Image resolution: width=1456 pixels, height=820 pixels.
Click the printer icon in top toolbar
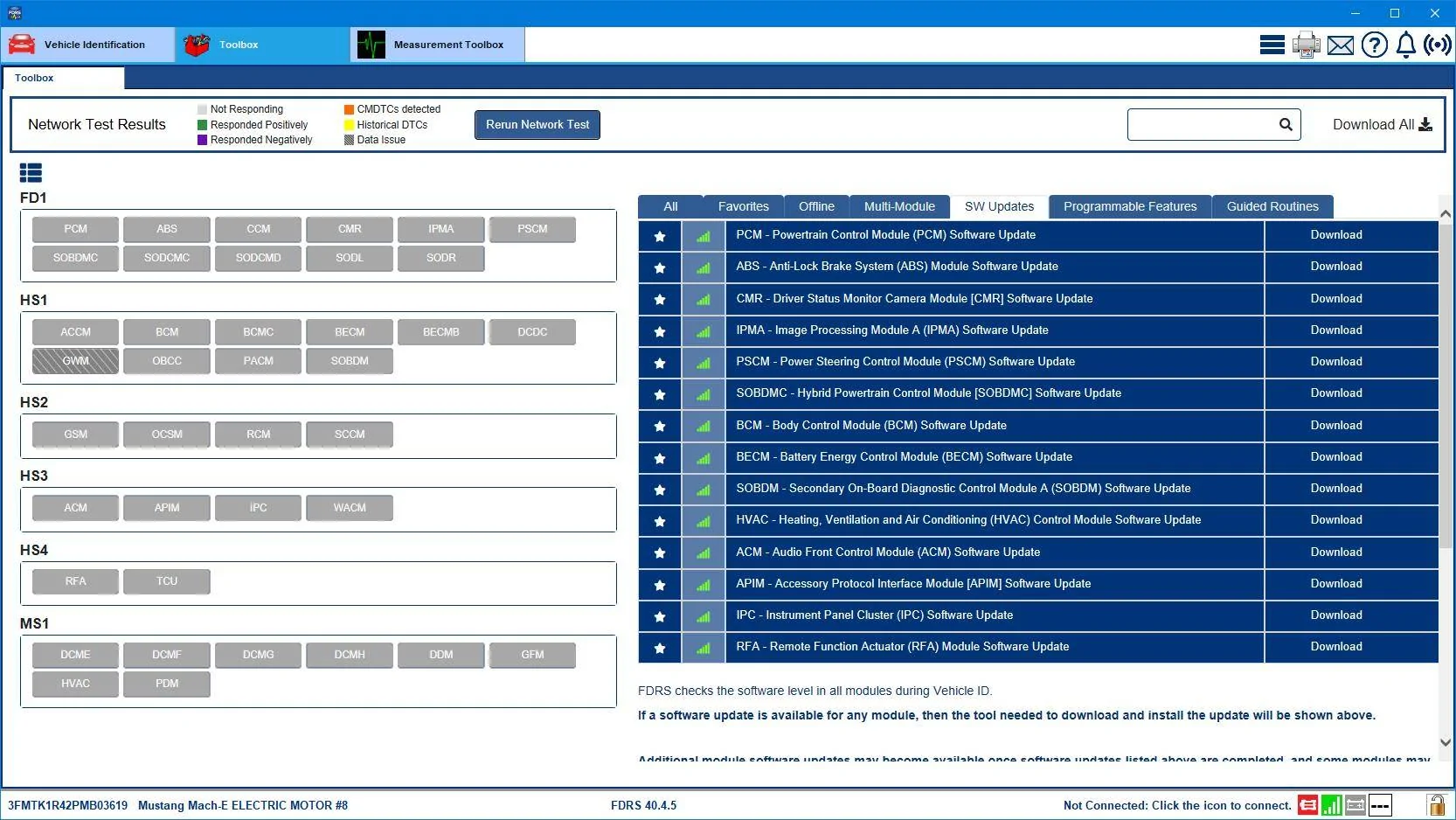(x=1307, y=45)
